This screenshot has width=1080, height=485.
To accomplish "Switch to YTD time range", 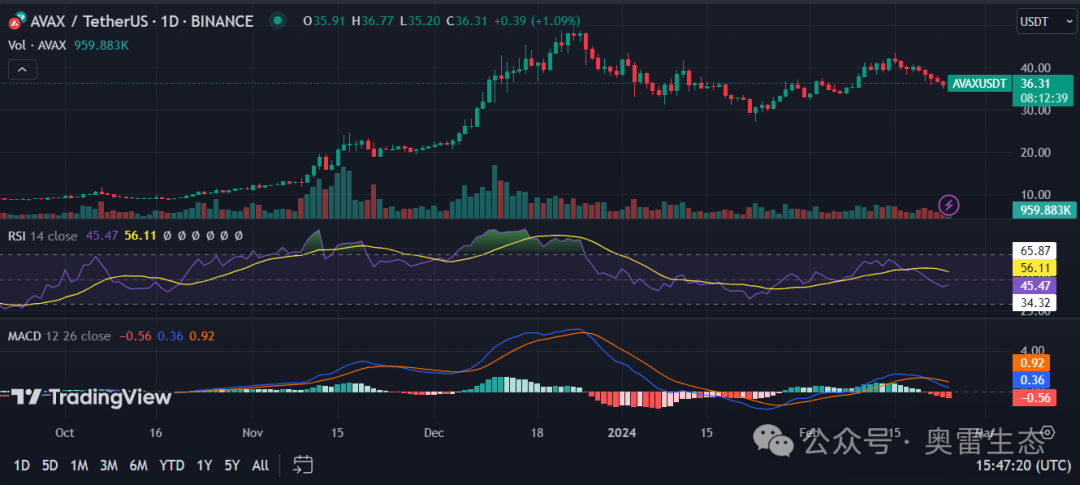I will 172,465.
